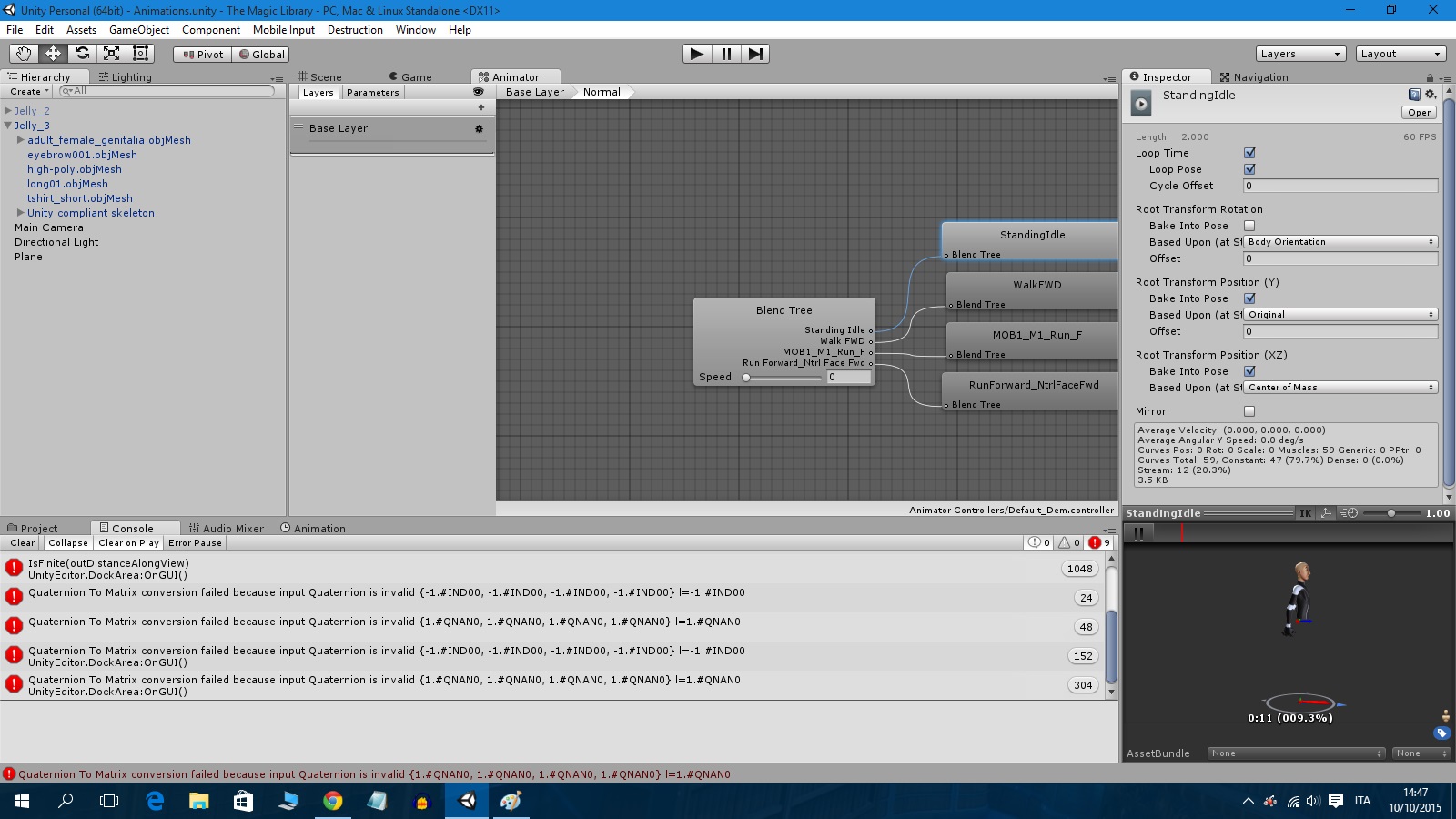
Task: Open Microsoft Edge from taskbar
Action: (x=155, y=801)
